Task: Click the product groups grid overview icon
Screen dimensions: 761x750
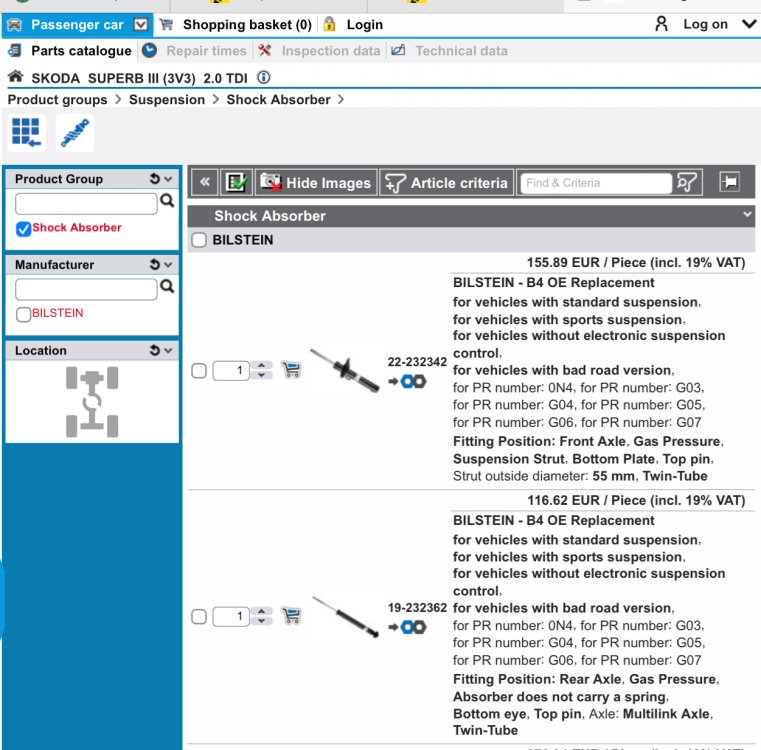Action: click(x=26, y=133)
